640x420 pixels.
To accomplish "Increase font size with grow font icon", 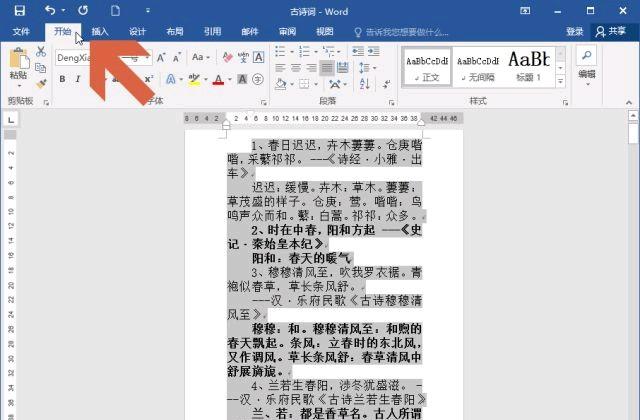I will click(x=161, y=58).
